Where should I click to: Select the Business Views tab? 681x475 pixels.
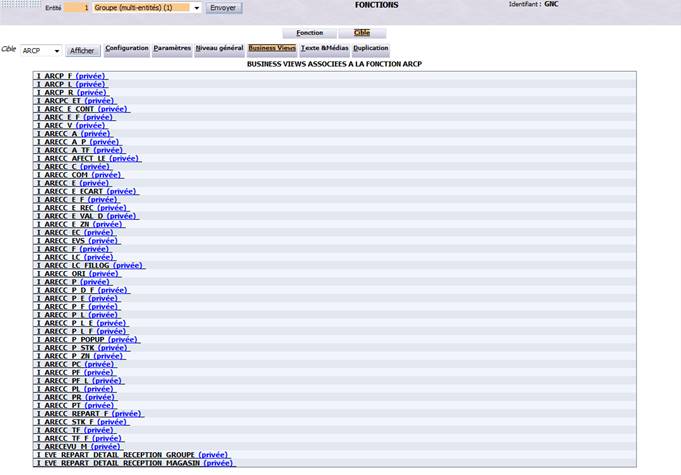click(x=272, y=49)
